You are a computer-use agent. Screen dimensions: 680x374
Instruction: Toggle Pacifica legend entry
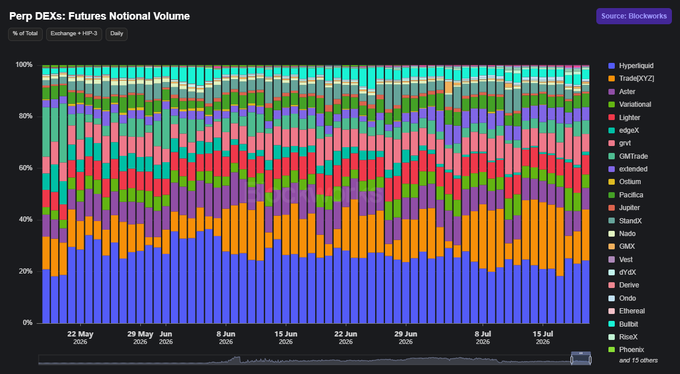626,195
